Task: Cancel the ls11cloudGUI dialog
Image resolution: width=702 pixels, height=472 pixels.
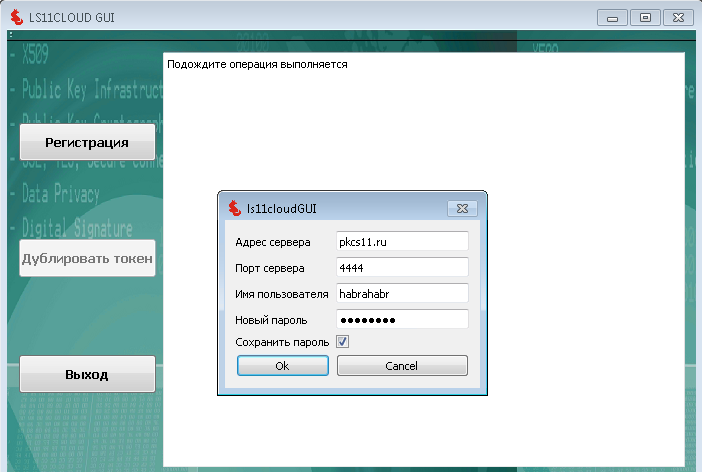Action: coord(402,366)
